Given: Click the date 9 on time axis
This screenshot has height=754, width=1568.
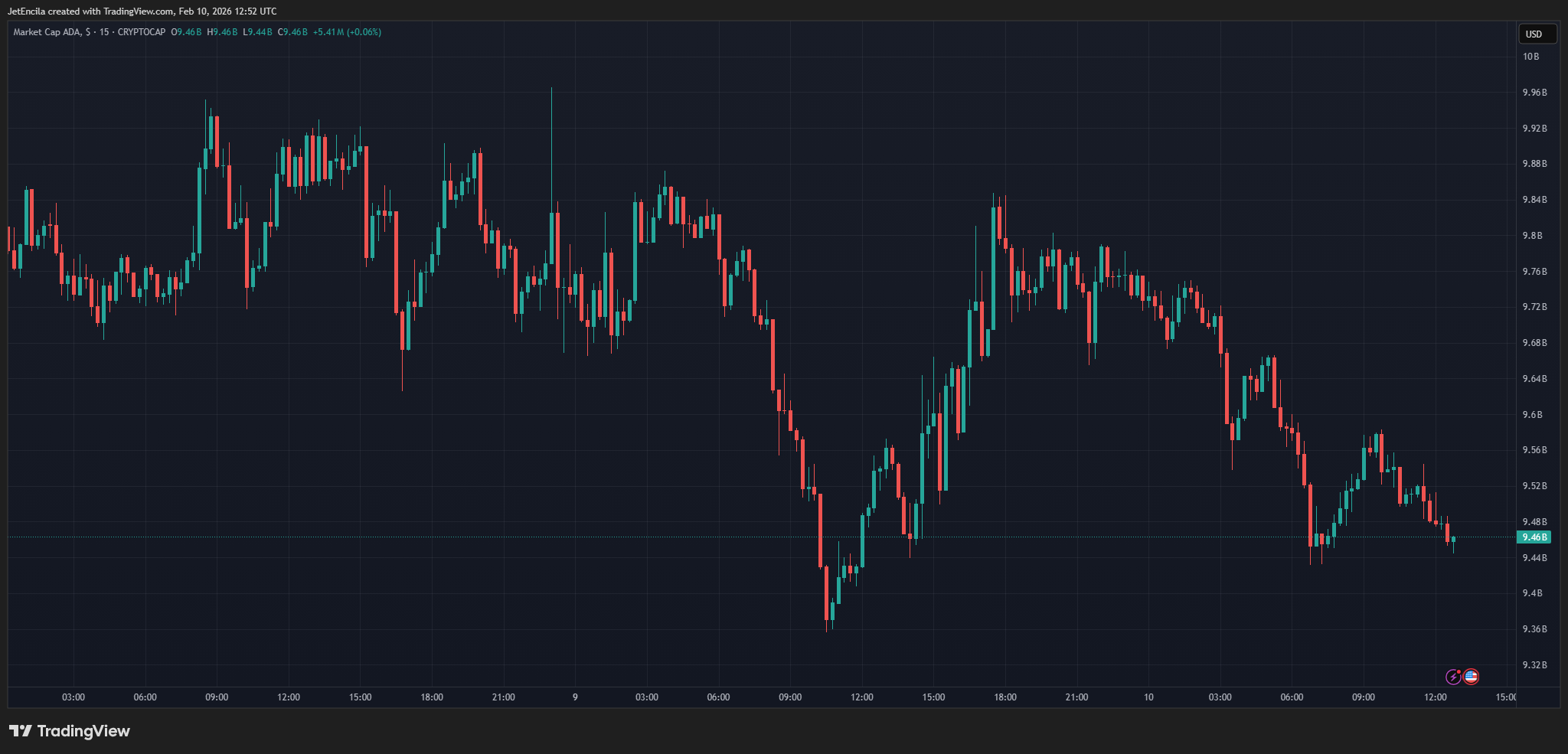Looking at the screenshot, I should pyautogui.click(x=573, y=697).
